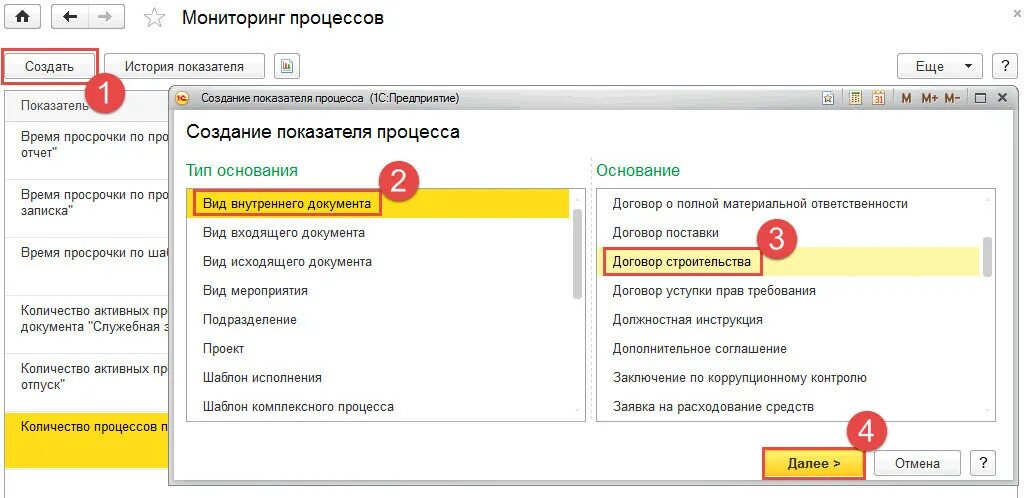Select Заключение по коррупционному контролю
This screenshot has height=498, width=1024.
(x=788, y=377)
